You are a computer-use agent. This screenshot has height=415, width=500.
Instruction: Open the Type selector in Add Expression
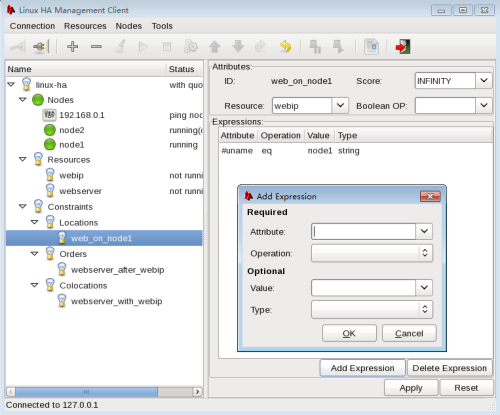pos(372,310)
